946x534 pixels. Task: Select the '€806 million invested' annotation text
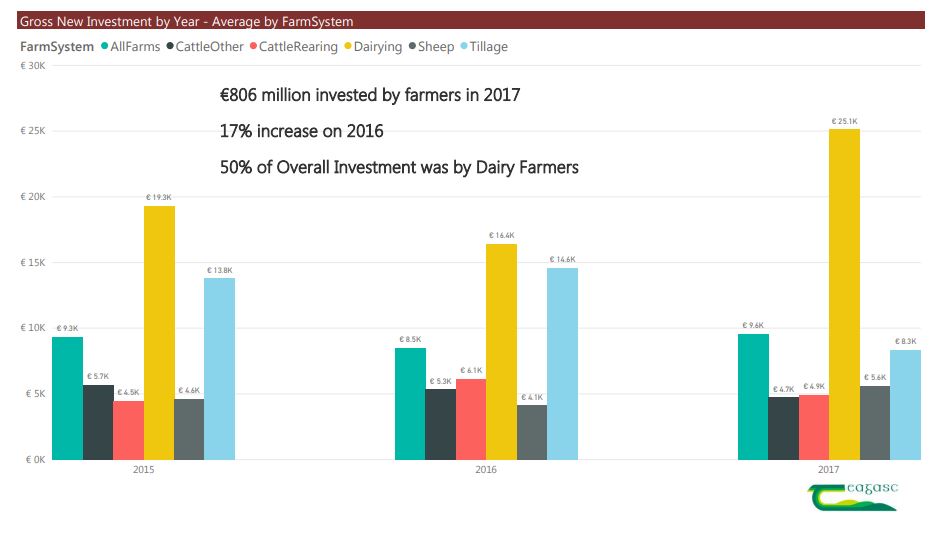369,95
